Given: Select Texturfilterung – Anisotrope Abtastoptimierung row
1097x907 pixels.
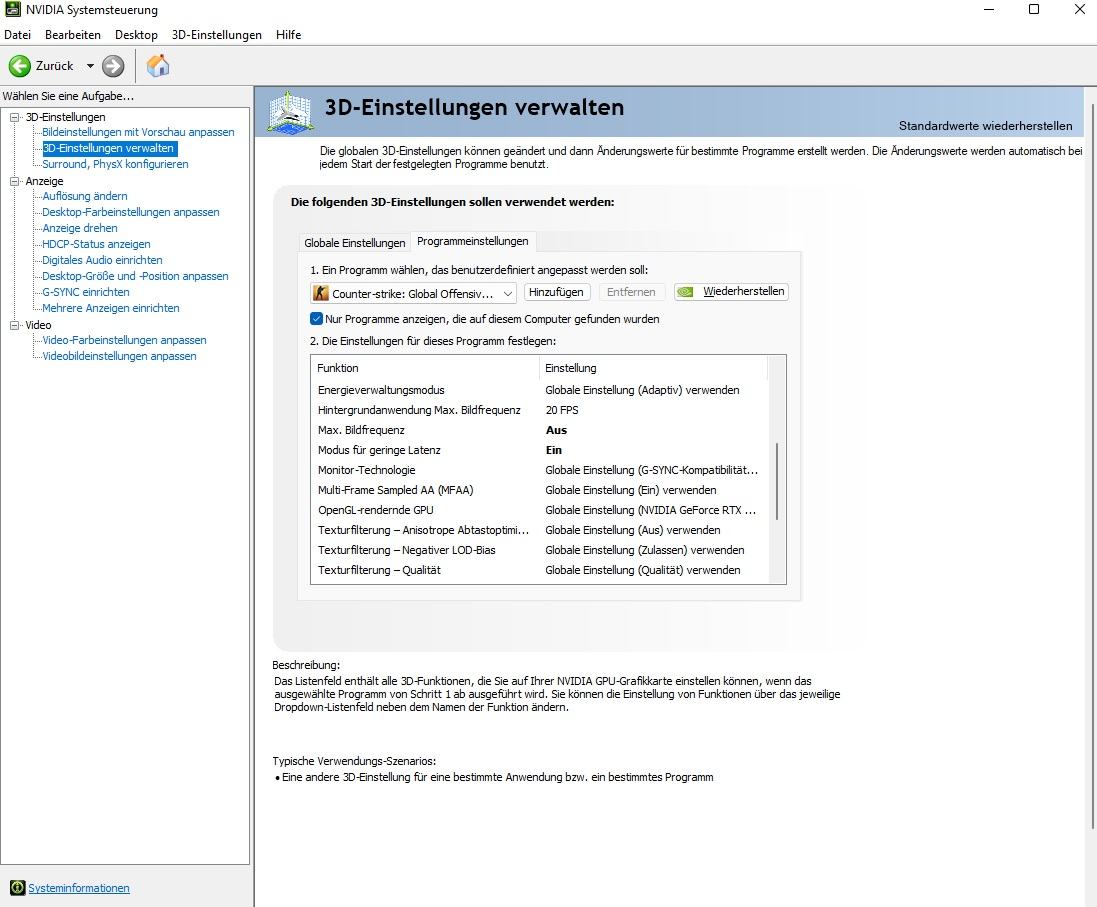Looking at the screenshot, I should [x=539, y=530].
